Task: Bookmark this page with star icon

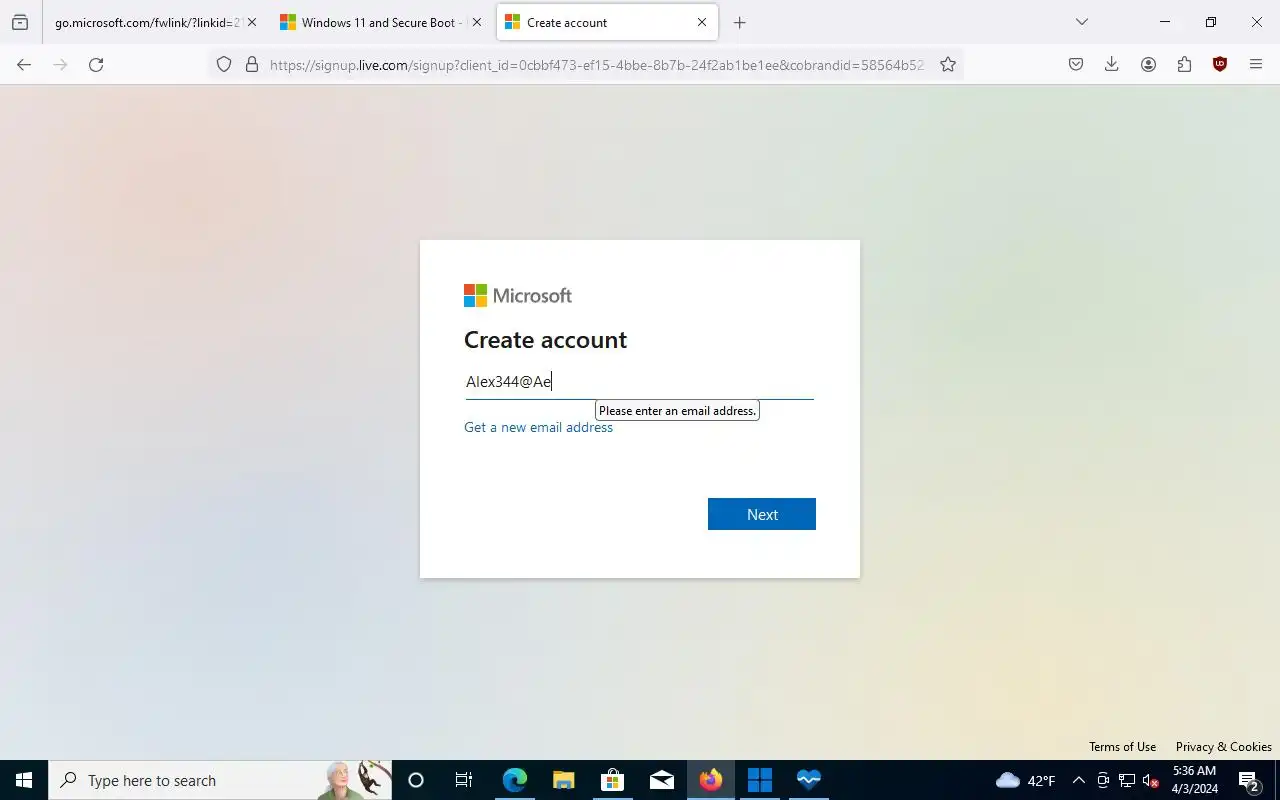Action: pos(948,64)
